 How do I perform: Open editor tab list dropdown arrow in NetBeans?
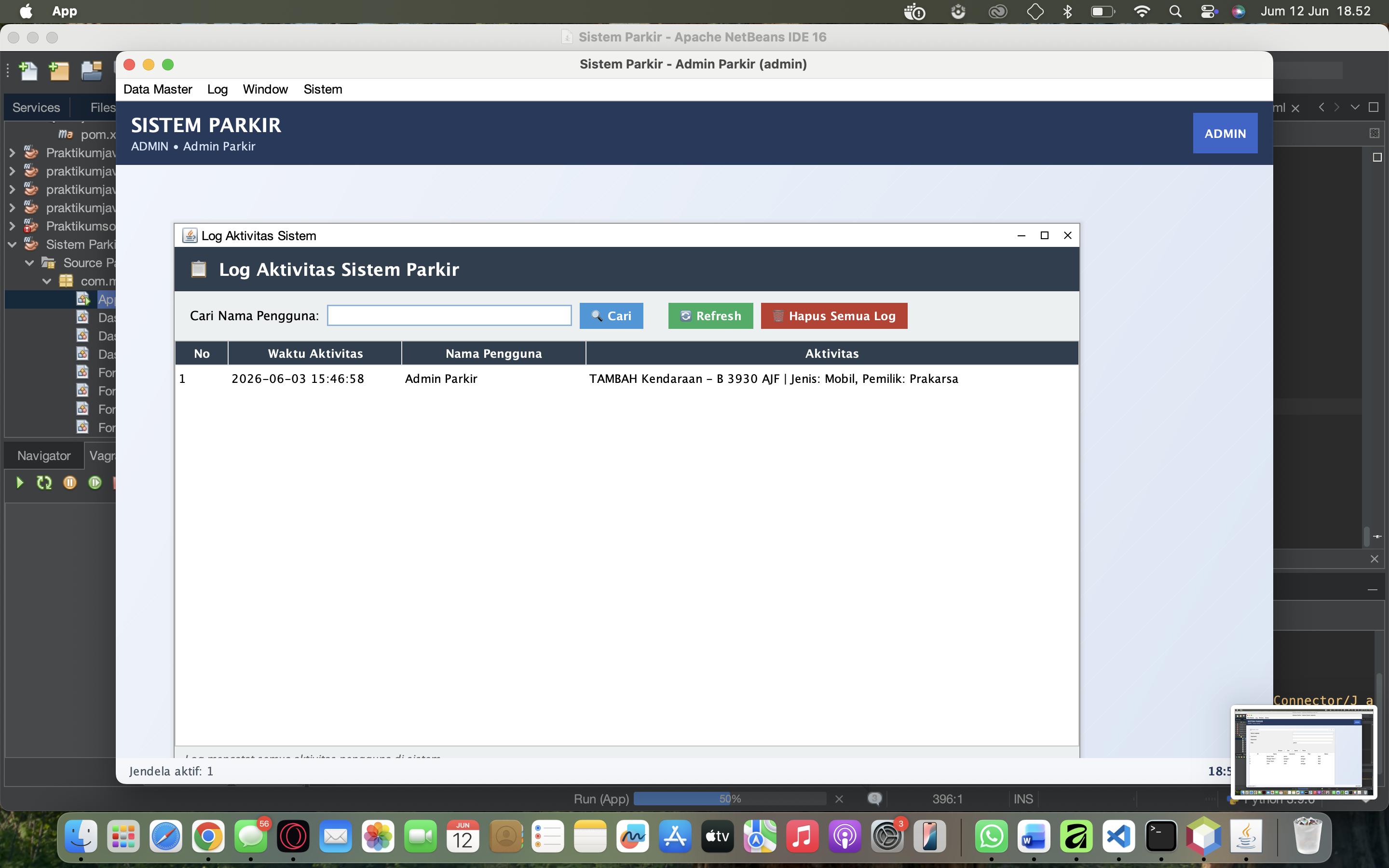coord(1355,108)
